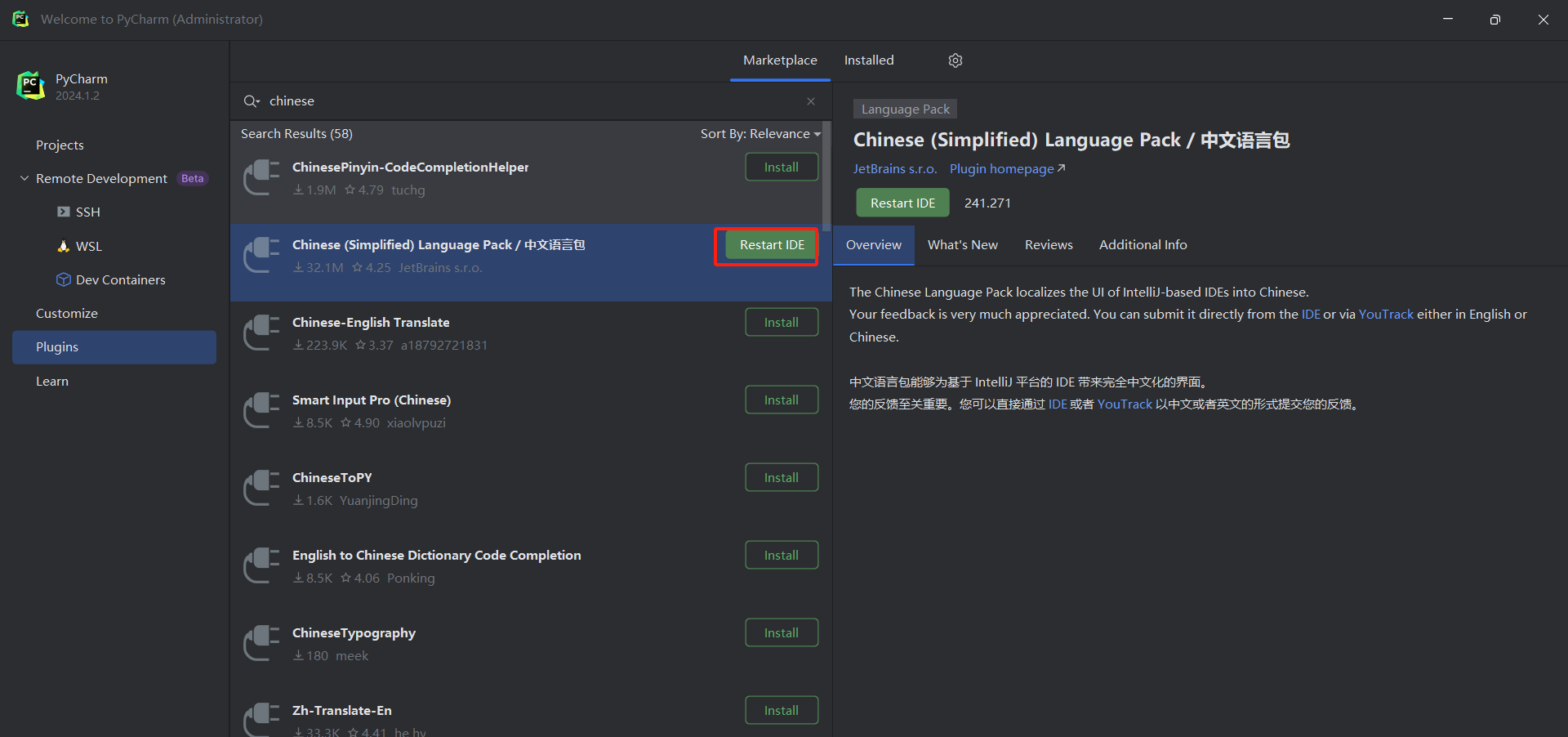This screenshot has height=737, width=1568.
Task: Click the Search Results (58) label
Action: pos(296,134)
